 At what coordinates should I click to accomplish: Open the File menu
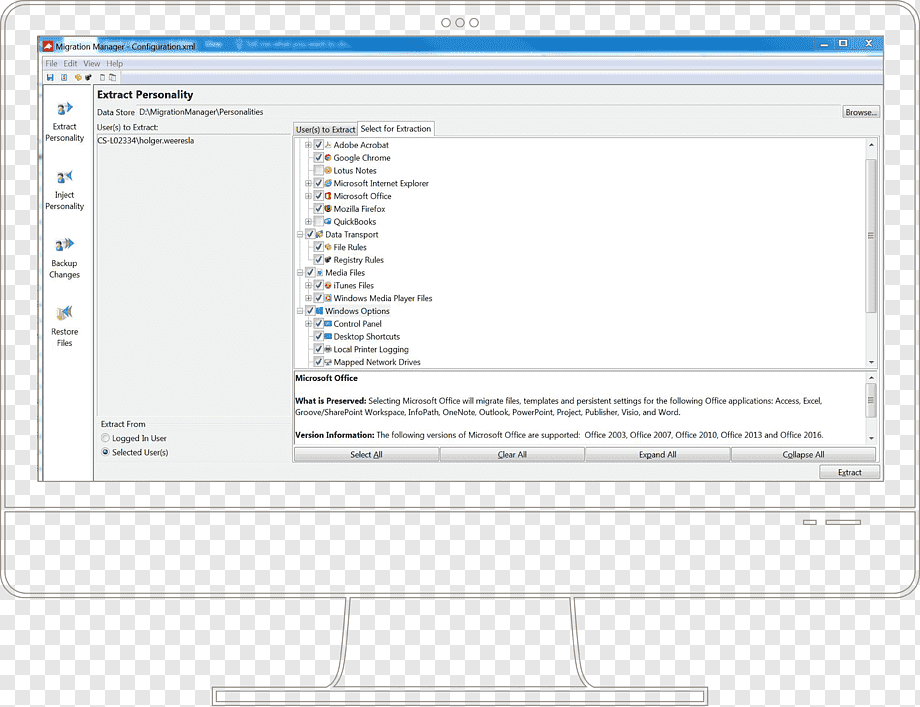(x=52, y=63)
